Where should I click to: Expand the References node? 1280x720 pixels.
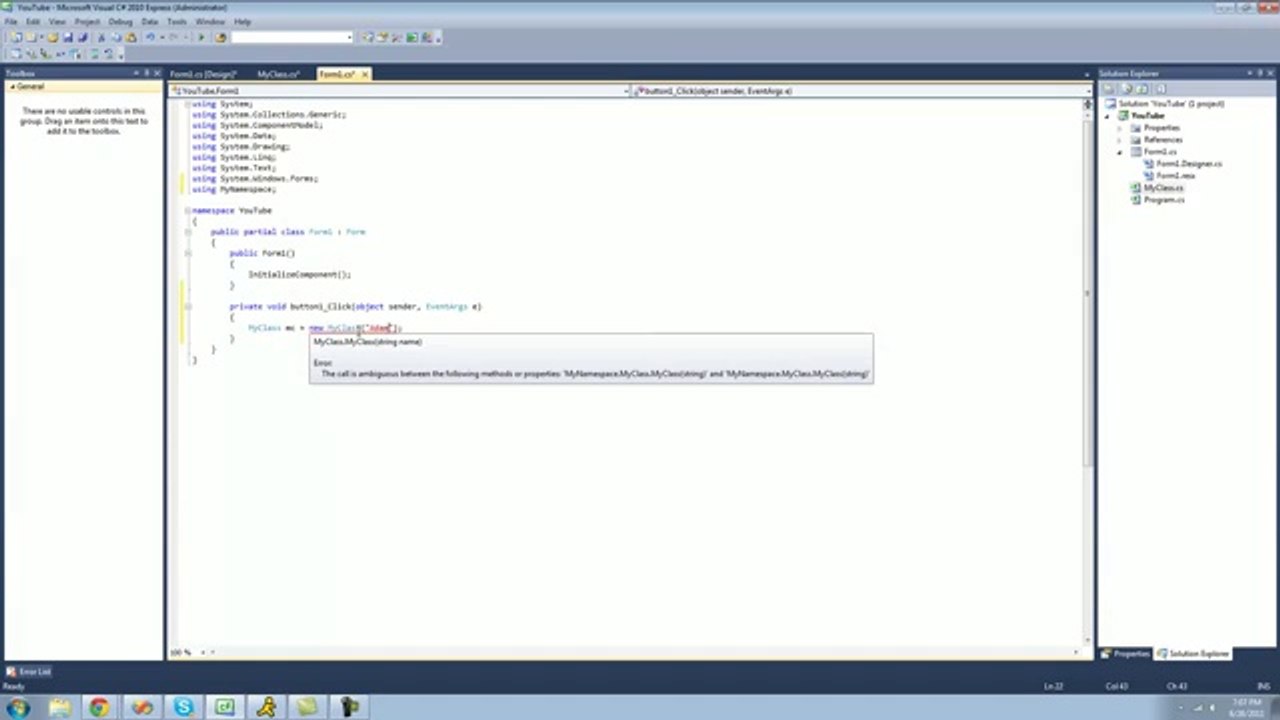1120,140
